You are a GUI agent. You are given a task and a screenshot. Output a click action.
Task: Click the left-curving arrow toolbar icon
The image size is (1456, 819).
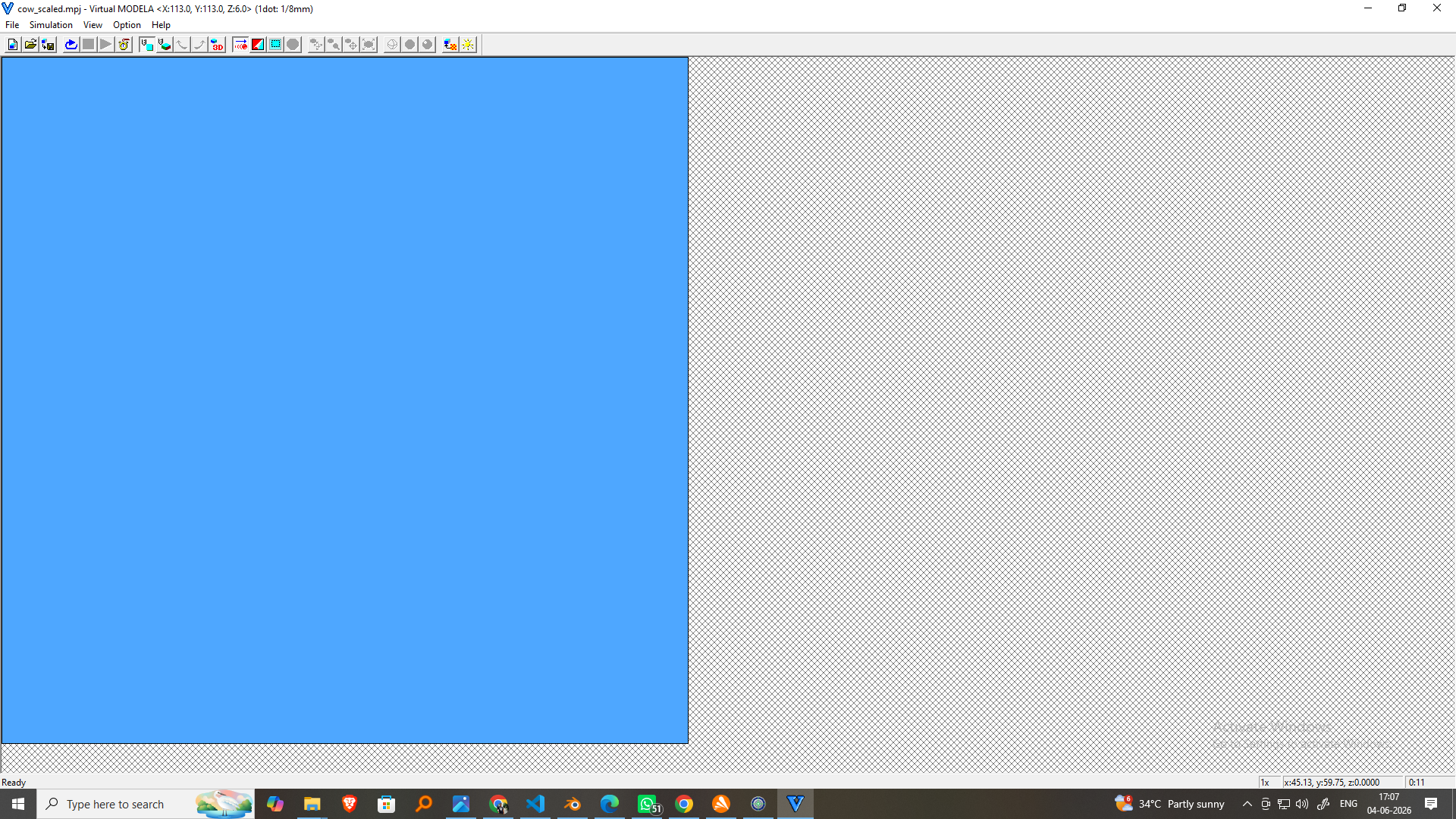[182, 45]
